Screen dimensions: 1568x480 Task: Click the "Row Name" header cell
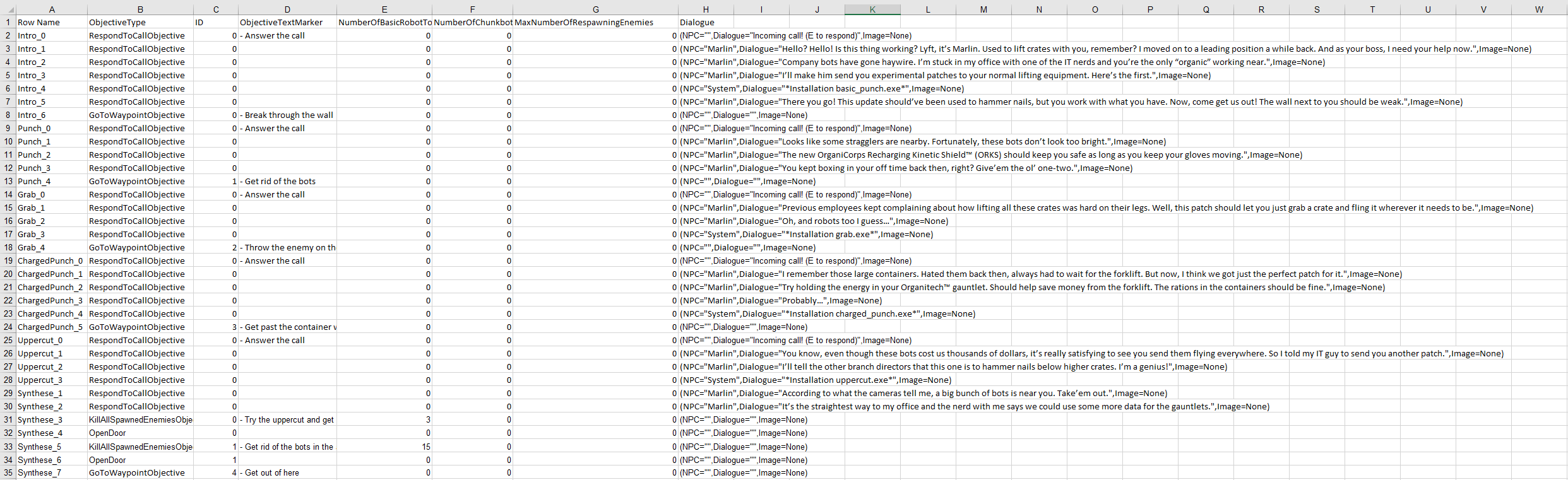pyautogui.click(x=39, y=23)
